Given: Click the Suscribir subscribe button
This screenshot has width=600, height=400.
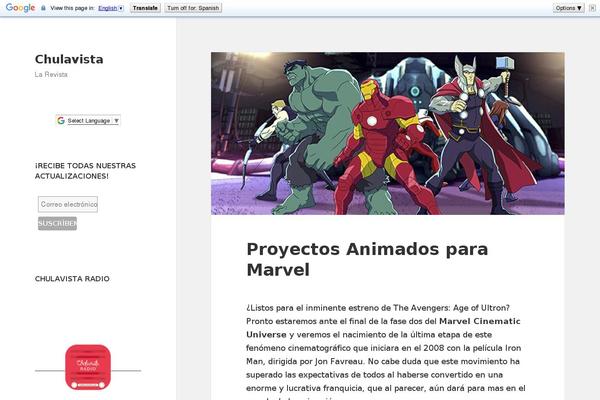Looking at the screenshot, I should coord(57,224).
